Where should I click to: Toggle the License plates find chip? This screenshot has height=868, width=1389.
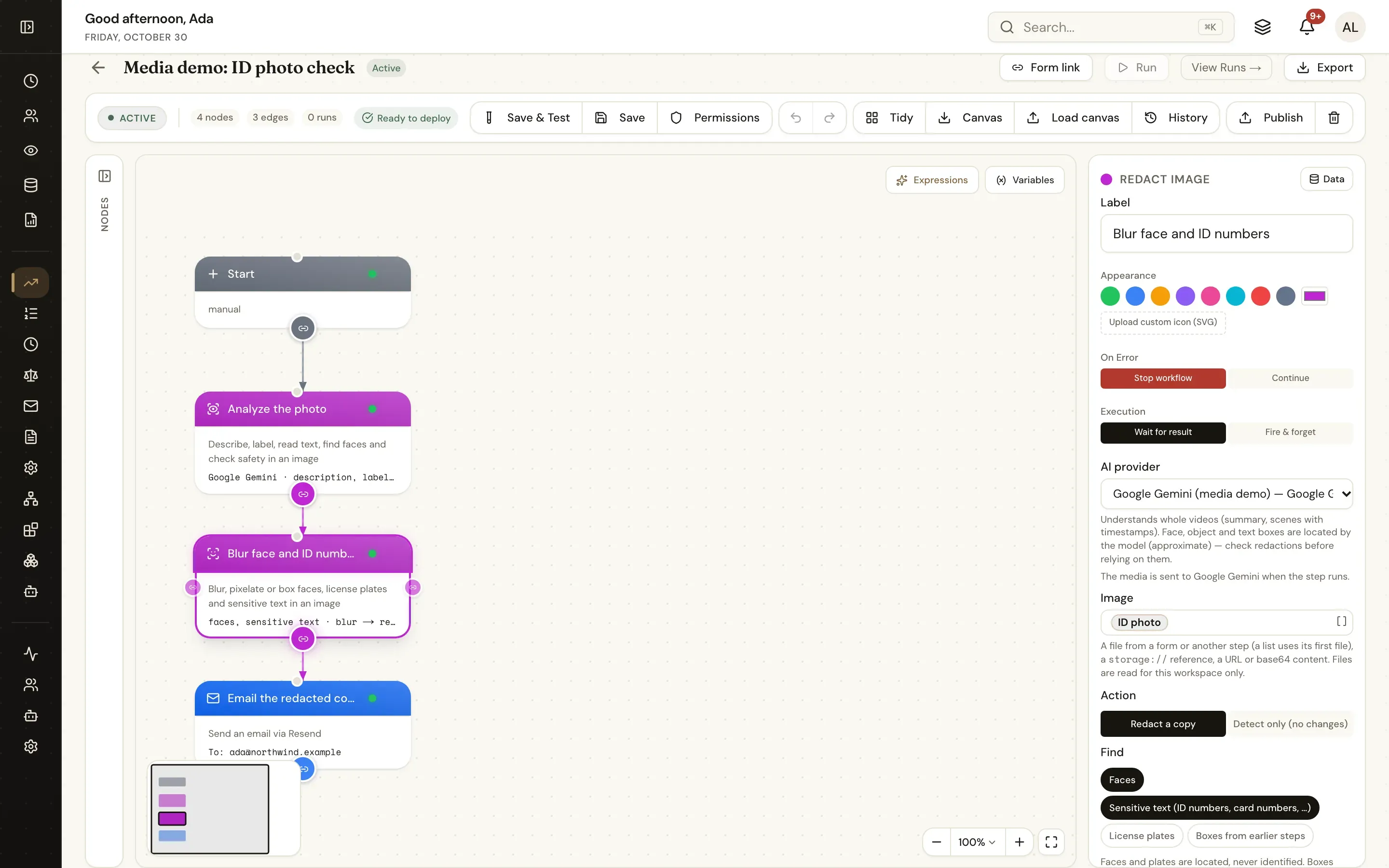(1141, 836)
